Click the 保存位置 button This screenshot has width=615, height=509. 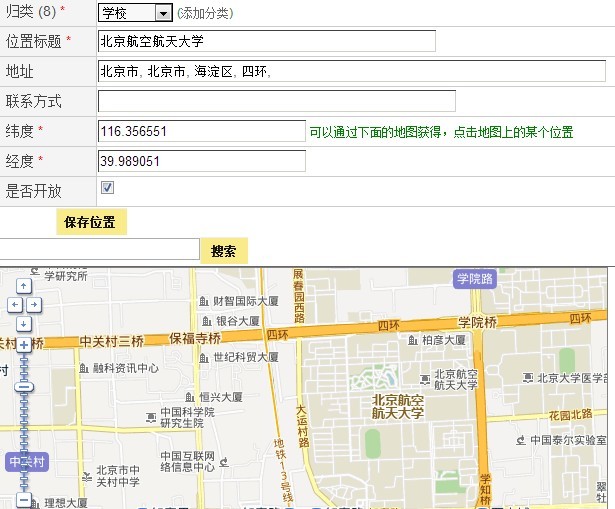click(x=91, y=222)
